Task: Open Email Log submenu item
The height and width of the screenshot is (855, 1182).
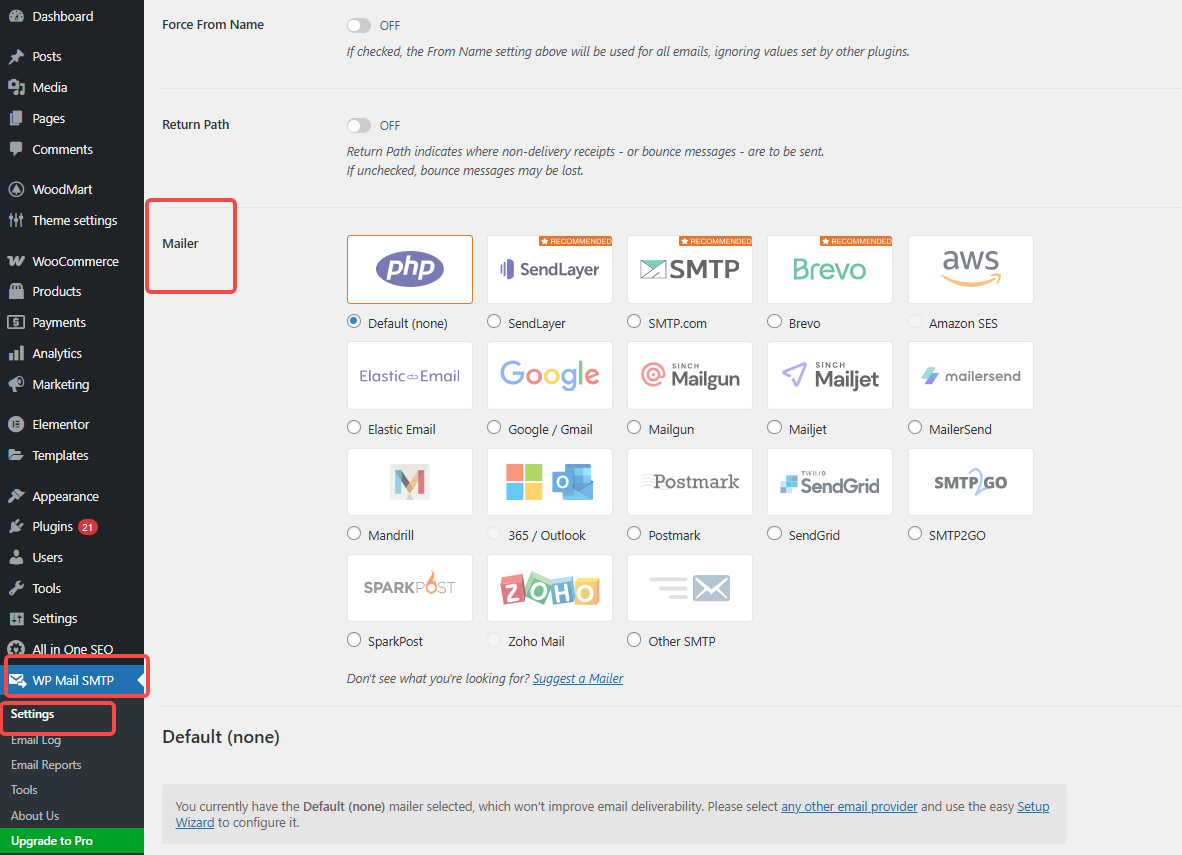Action: pyautogui.click(x=36, y=740)
